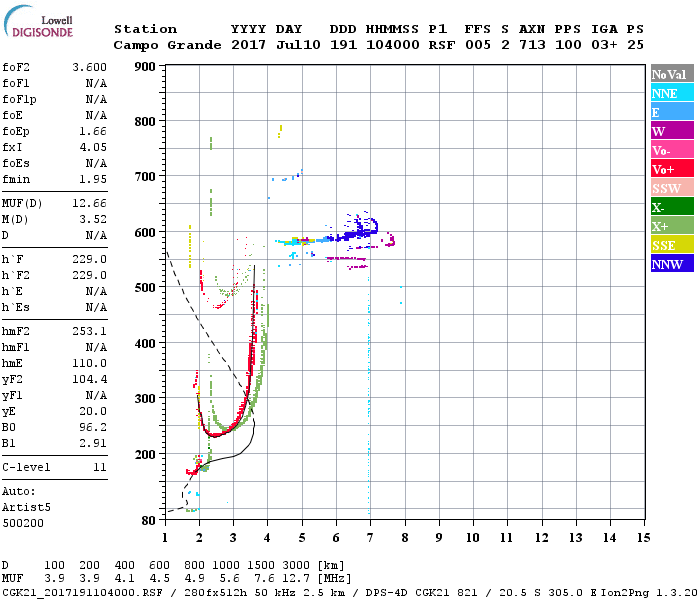700x600 pixels.
Task: Click the Vo- pink legend swatch
Action: (672, 150)
